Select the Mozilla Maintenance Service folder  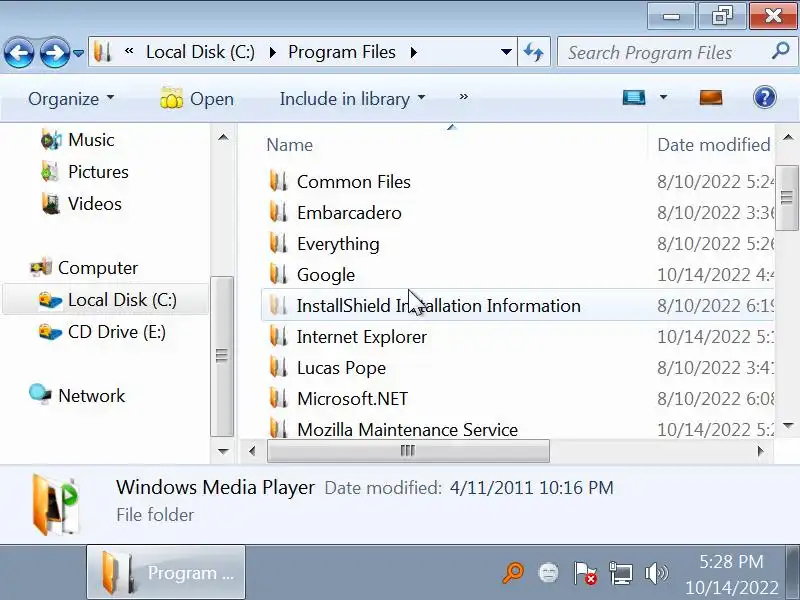[408, 430]
